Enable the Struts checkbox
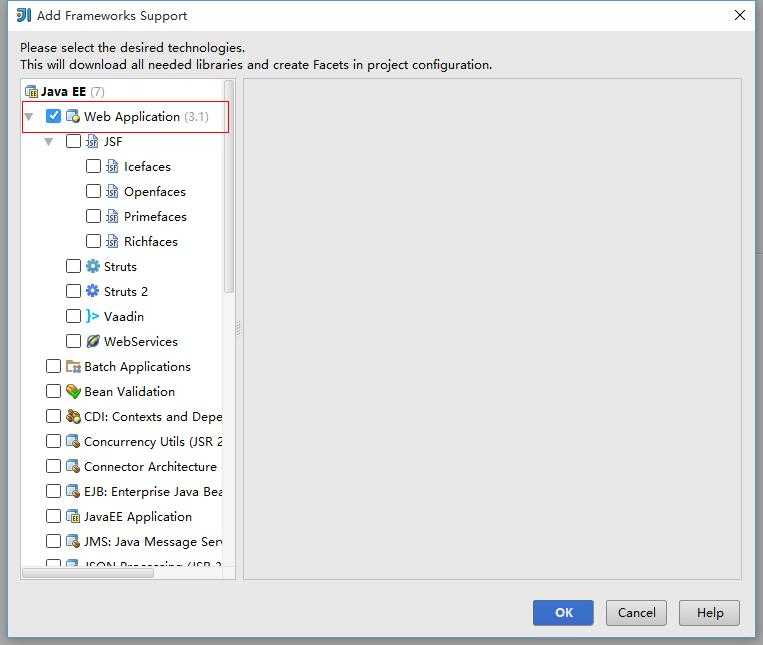This screenshot has width=763, height=645. pos(73,266)
